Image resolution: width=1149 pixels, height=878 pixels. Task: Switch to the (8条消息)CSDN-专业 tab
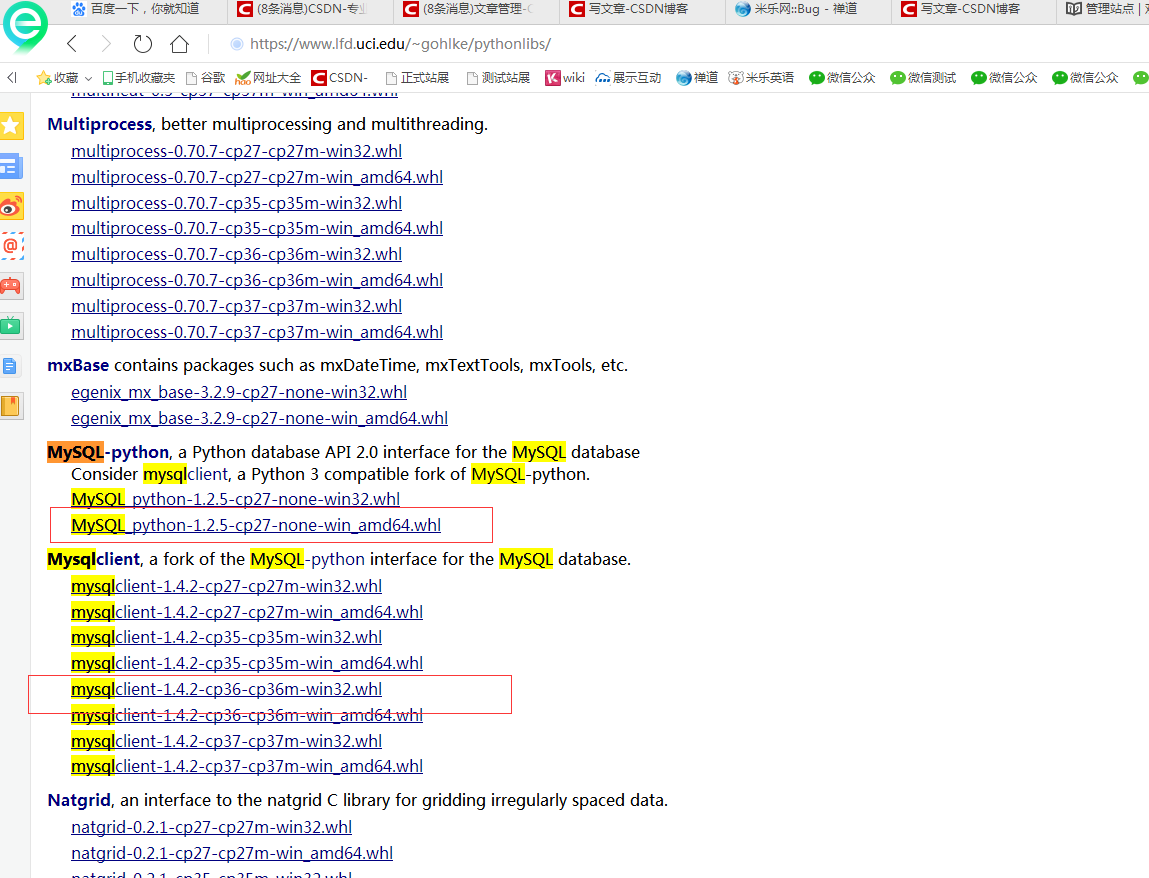point(311,10)
